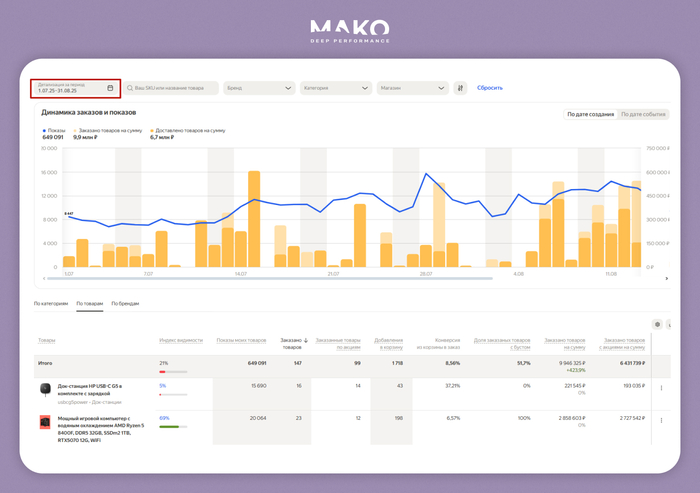
Task: Expand the Магазин dropdown filter
Action: 412,88
